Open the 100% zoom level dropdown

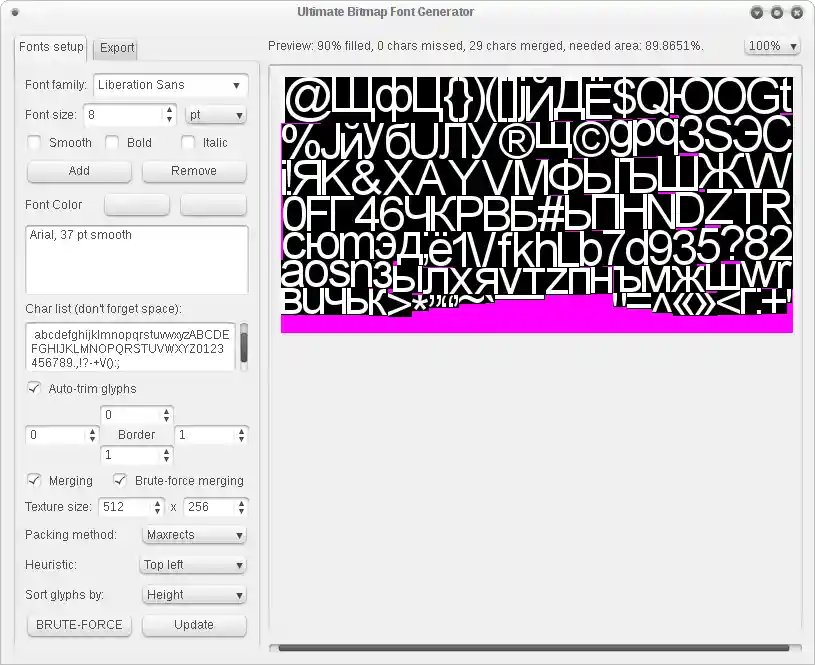coord(771,44)
